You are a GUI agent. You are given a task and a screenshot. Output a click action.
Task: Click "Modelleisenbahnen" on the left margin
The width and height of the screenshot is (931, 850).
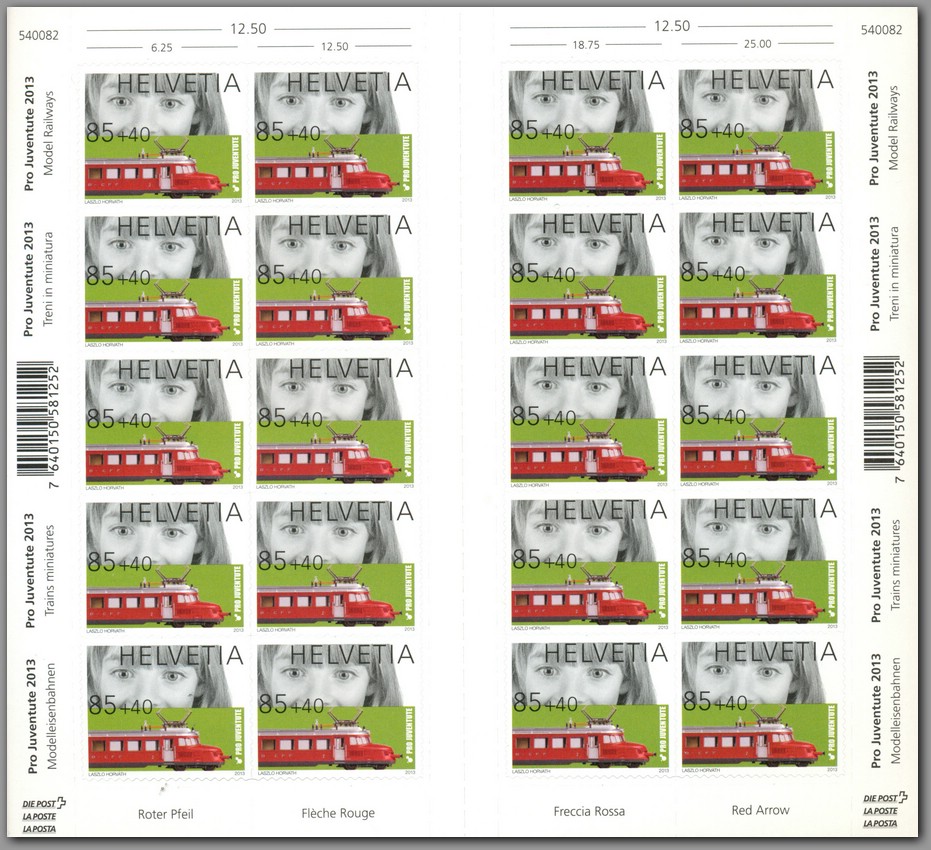pos(51,716)
